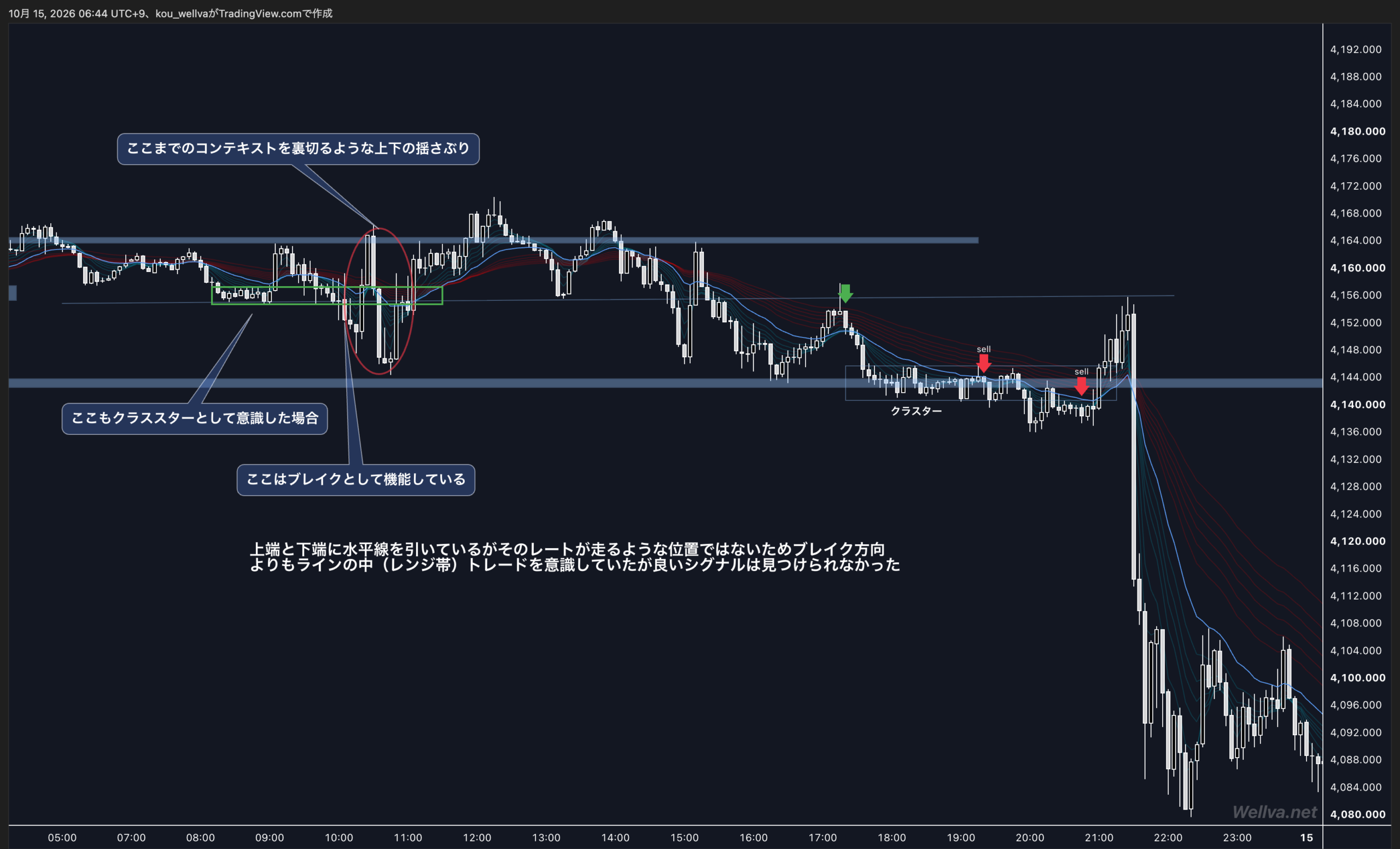Click the 21:00 time axis label
Screen dimensions: 1400x849
1099,838
